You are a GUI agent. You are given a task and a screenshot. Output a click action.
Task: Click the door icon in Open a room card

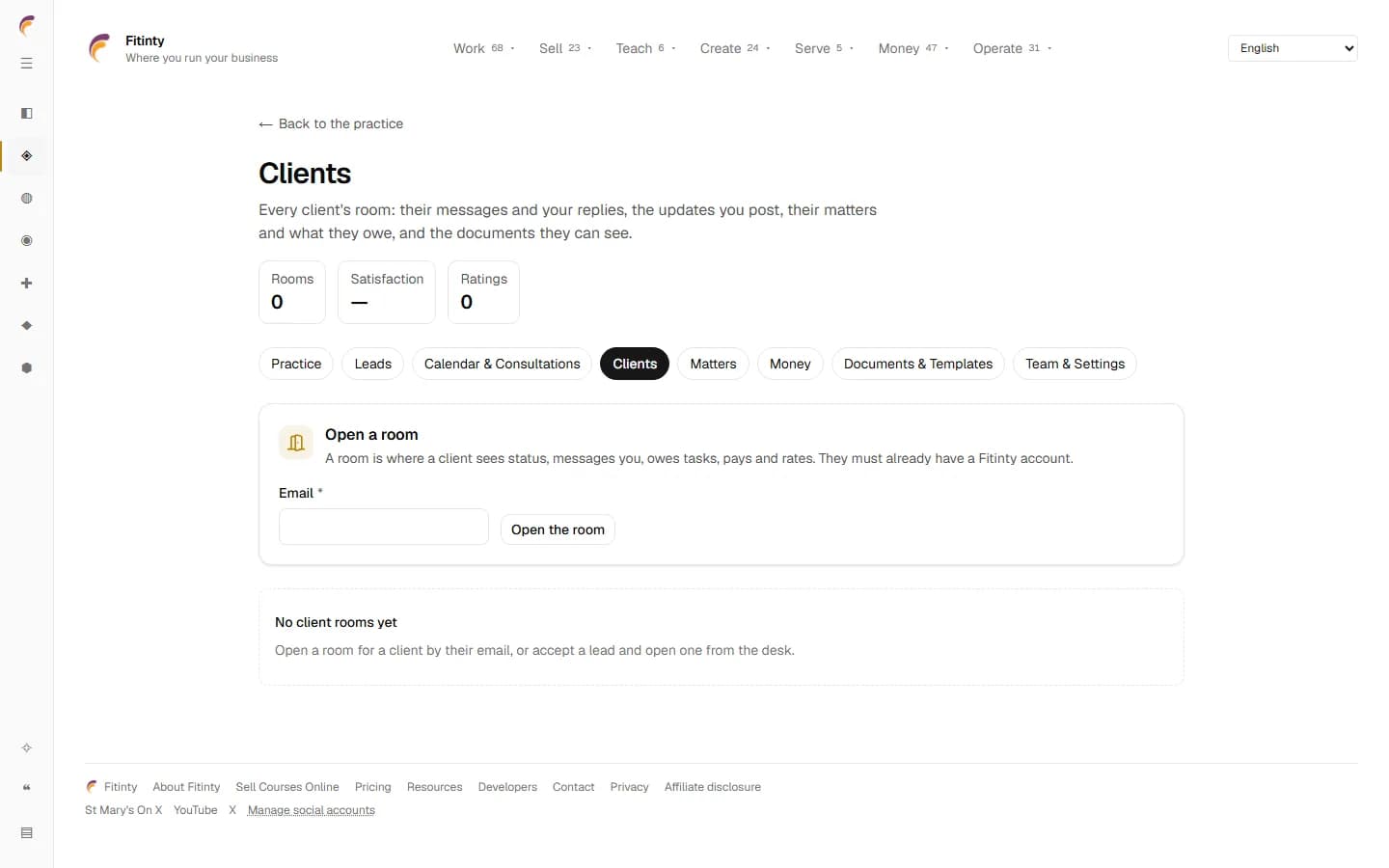pos(296,443)
